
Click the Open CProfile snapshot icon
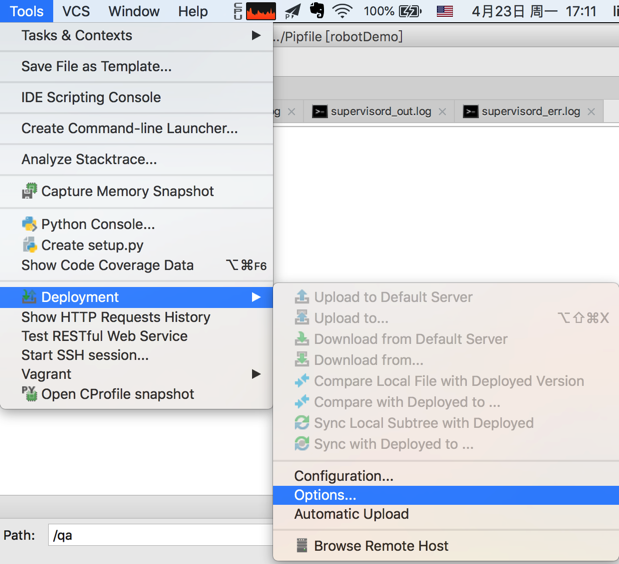pos(29,394)
